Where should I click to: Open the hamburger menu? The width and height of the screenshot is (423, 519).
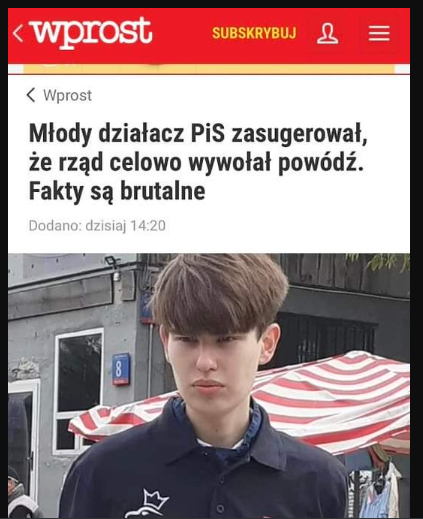379,33
